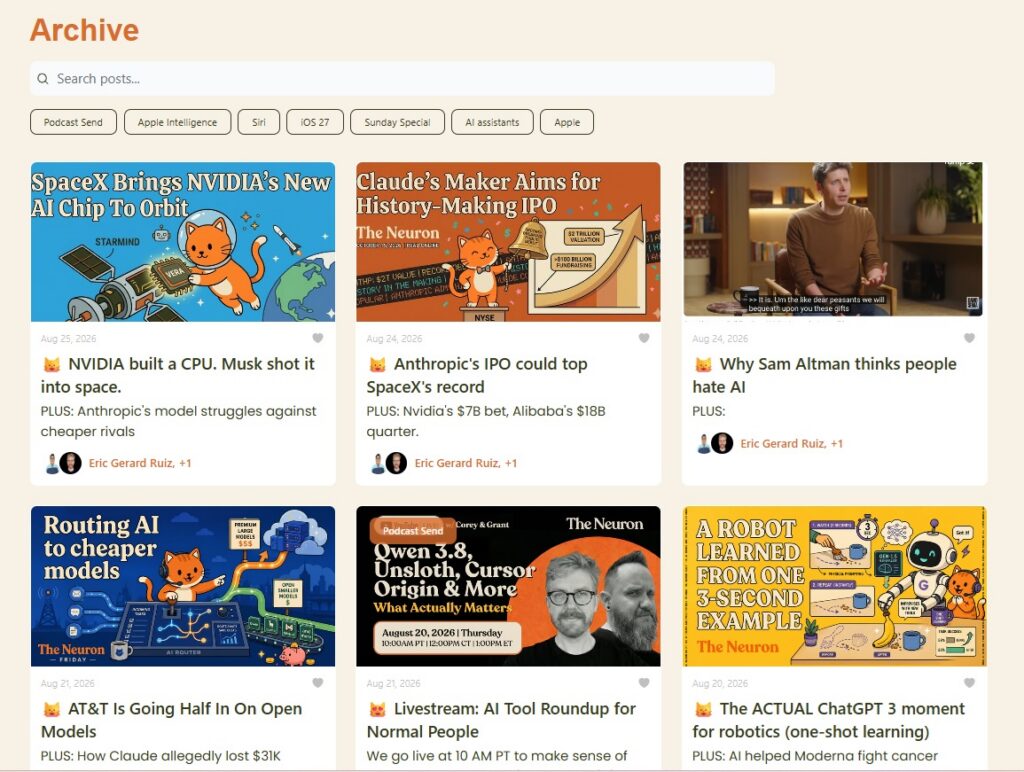Viewport: 1024px width, 772px height.
Task: Filter by Podcast Send tag
Action: 73,122
